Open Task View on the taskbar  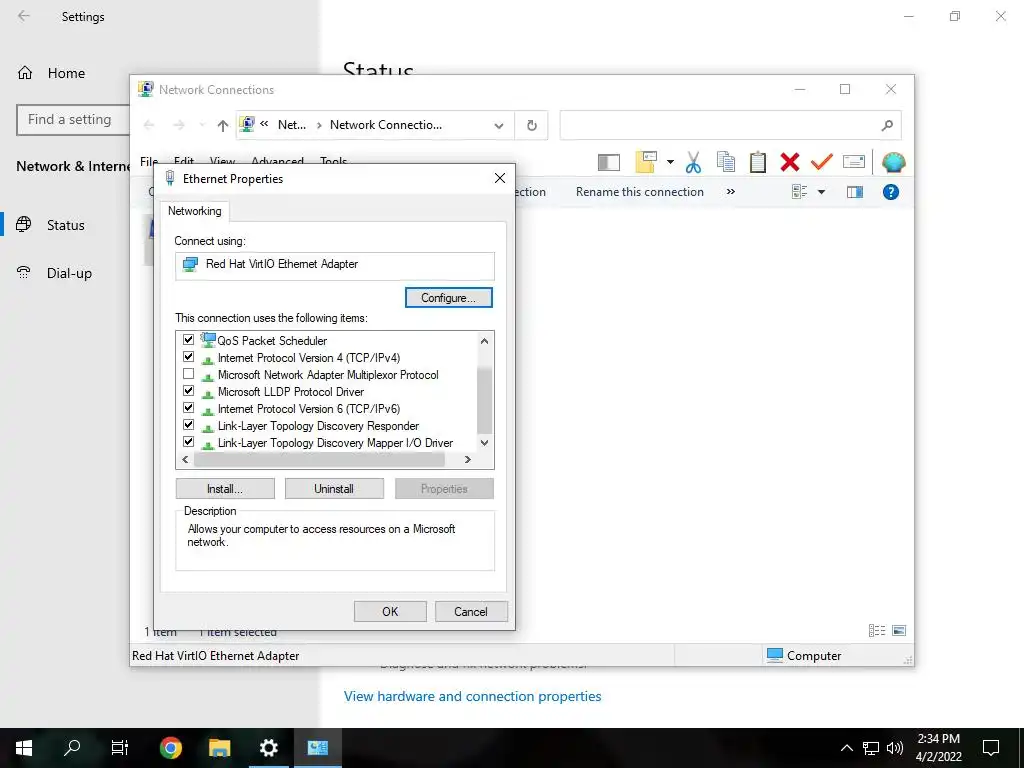tap(120, 748)
